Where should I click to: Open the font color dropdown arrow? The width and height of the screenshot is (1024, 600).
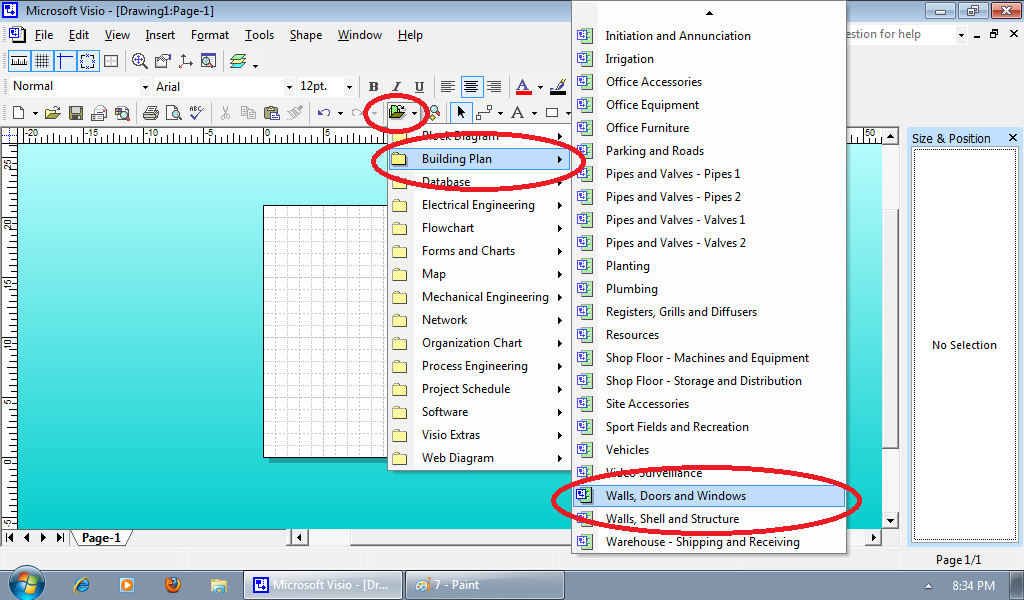(x=539, y=87)
